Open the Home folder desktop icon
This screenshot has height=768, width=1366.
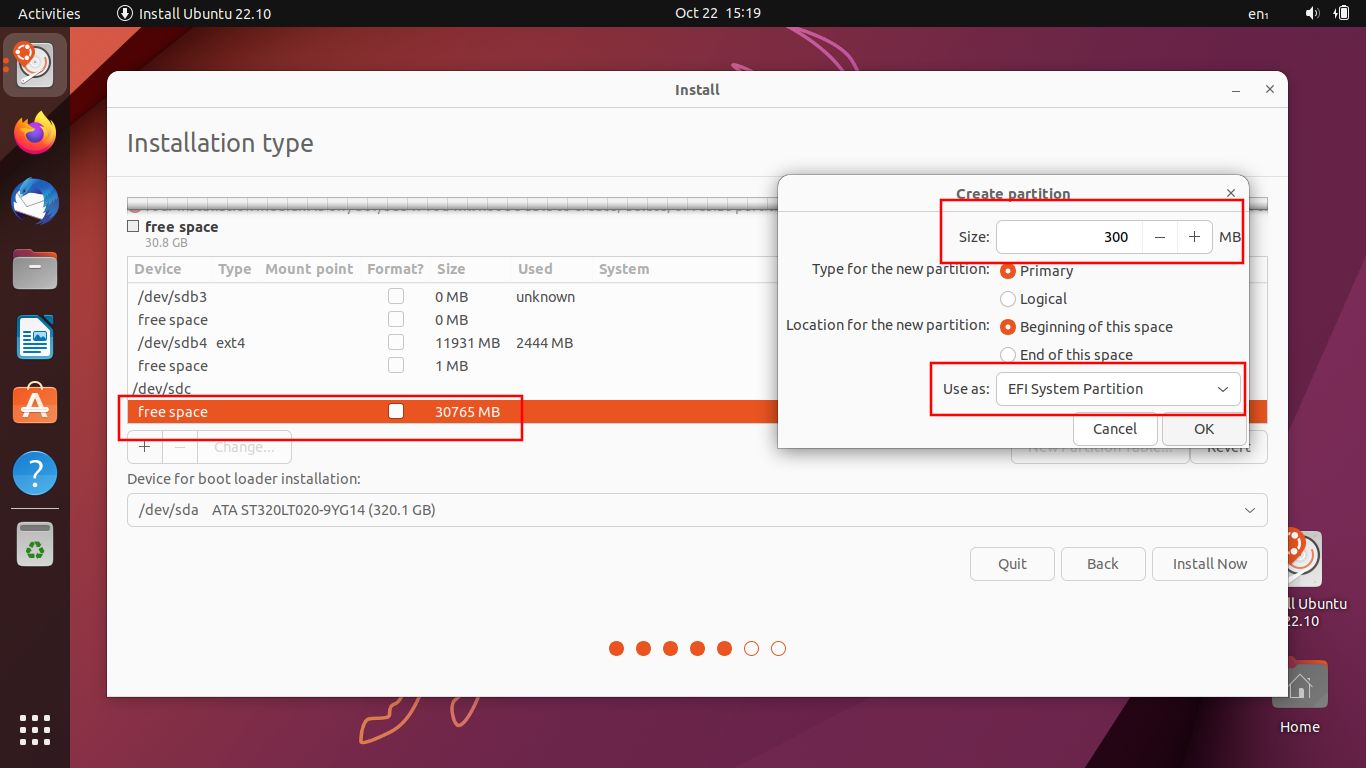tap(1300, 697)
